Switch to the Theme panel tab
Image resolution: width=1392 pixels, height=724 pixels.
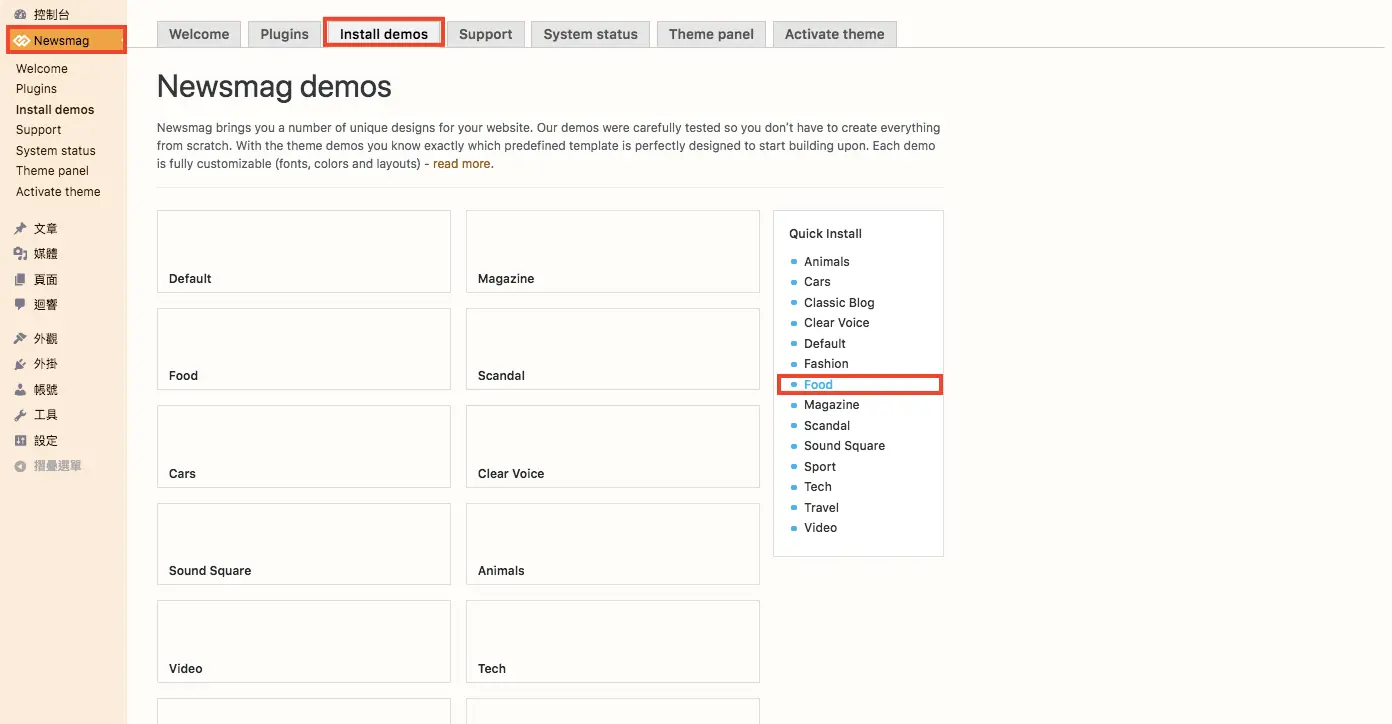[x=712, y=34]
